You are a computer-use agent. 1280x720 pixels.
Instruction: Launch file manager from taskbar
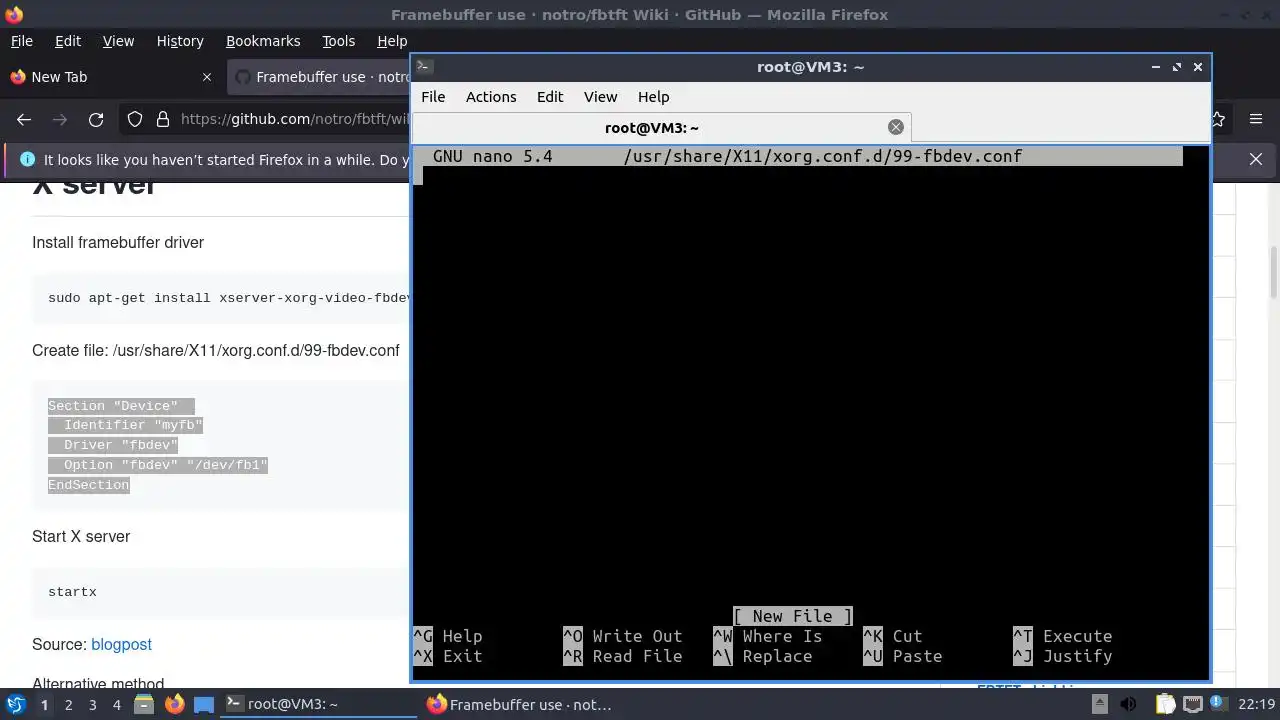144,704
